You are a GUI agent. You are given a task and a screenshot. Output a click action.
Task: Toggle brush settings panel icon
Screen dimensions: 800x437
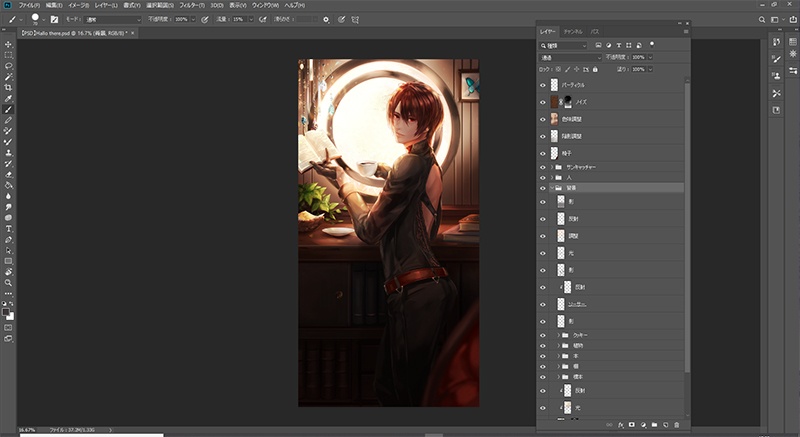click(55, 20)
